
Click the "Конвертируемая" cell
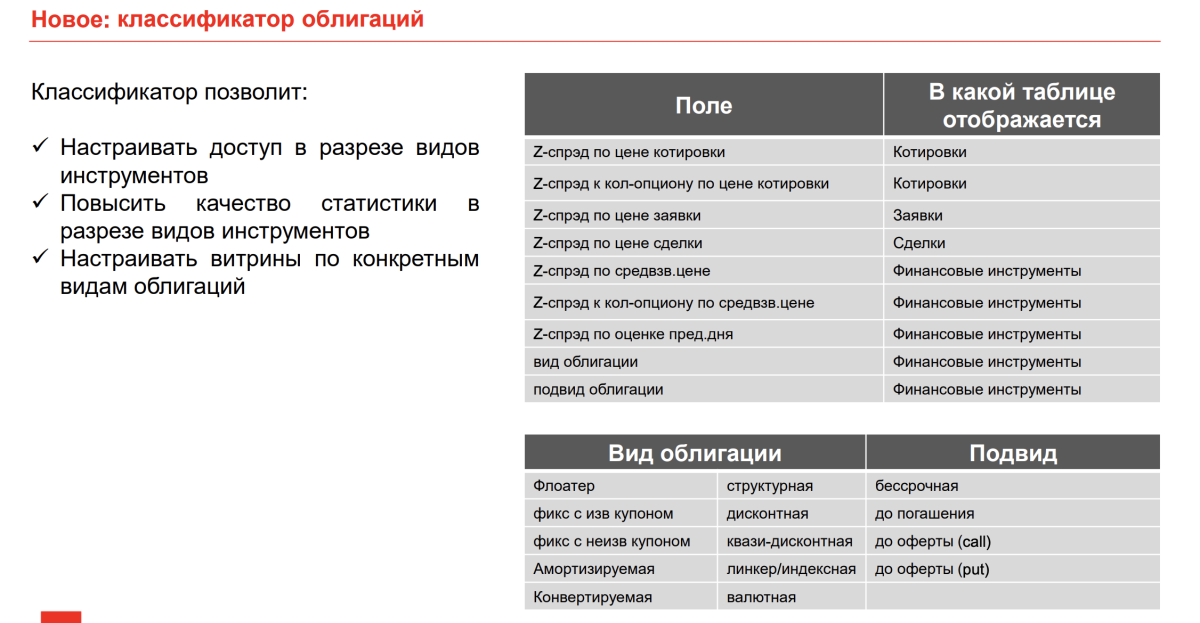[x=592, y=597]
